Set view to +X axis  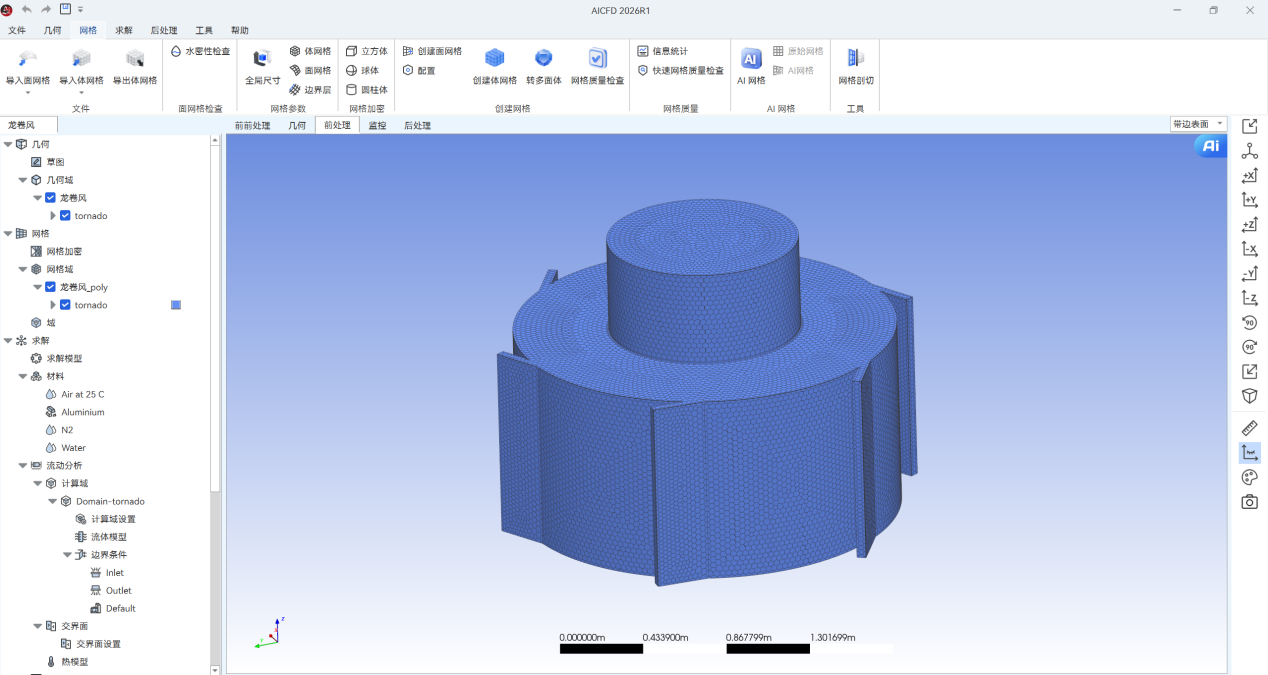click(1249, 176)
